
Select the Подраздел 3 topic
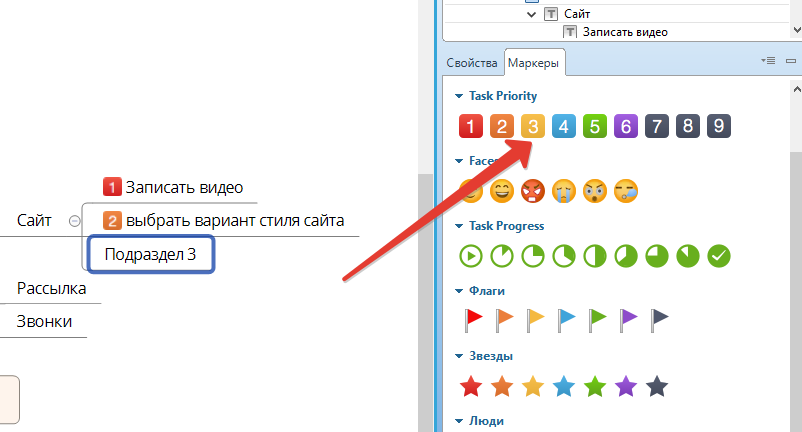coord(151,254)
